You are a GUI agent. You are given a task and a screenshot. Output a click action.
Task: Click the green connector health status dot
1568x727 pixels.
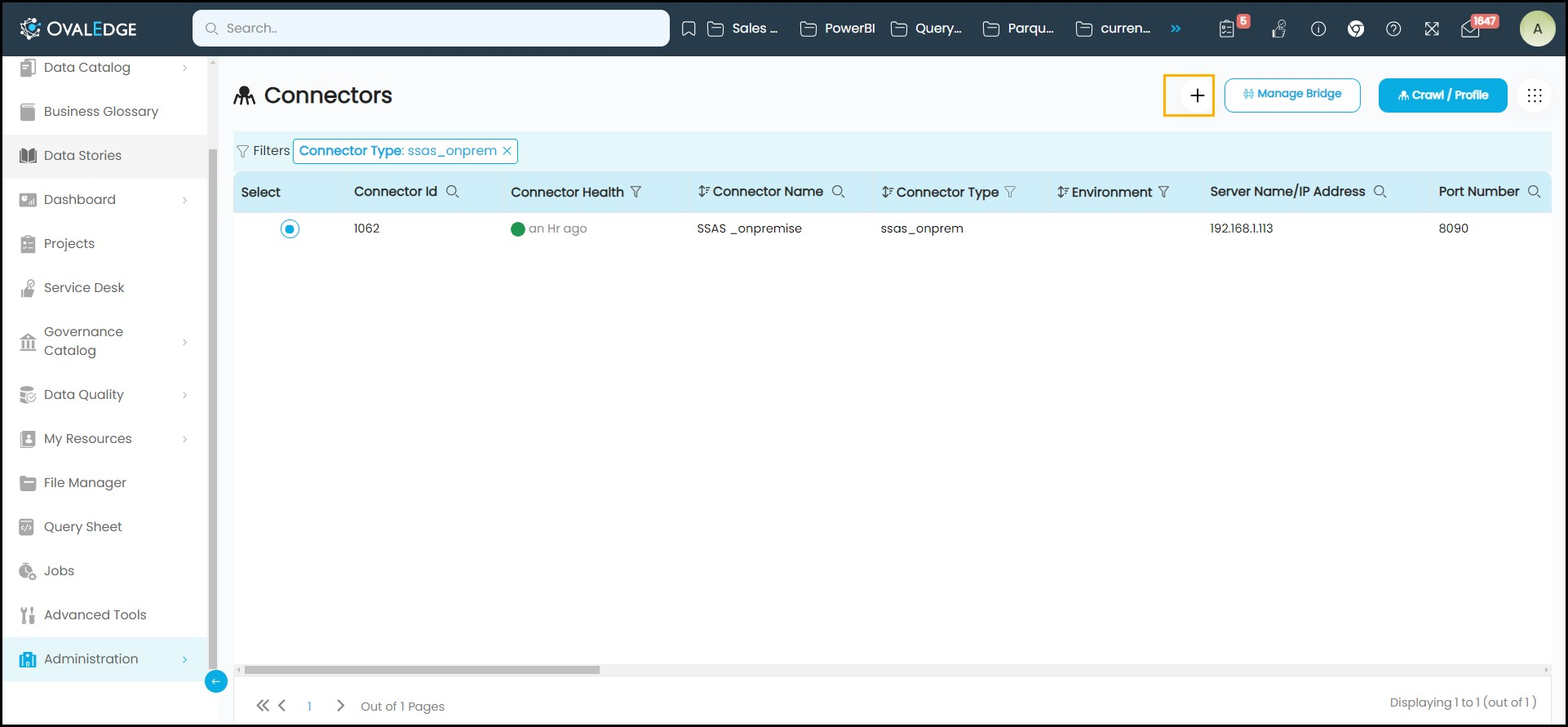(x=517, y=229)
